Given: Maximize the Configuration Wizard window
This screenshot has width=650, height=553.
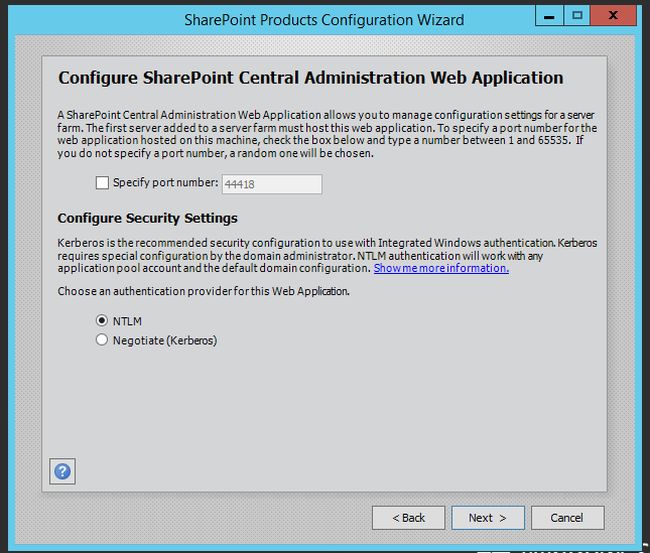Looking at the screenshot, I should click(x=577, y=16).
